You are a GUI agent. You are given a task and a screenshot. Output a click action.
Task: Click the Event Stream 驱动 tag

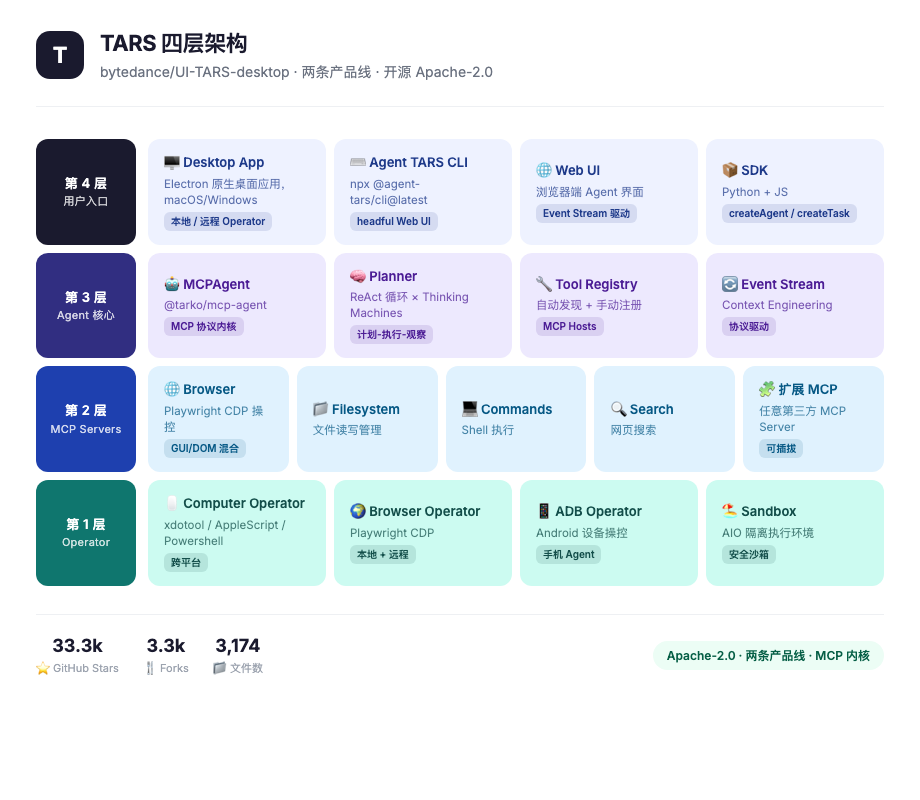tap(586, 214)
